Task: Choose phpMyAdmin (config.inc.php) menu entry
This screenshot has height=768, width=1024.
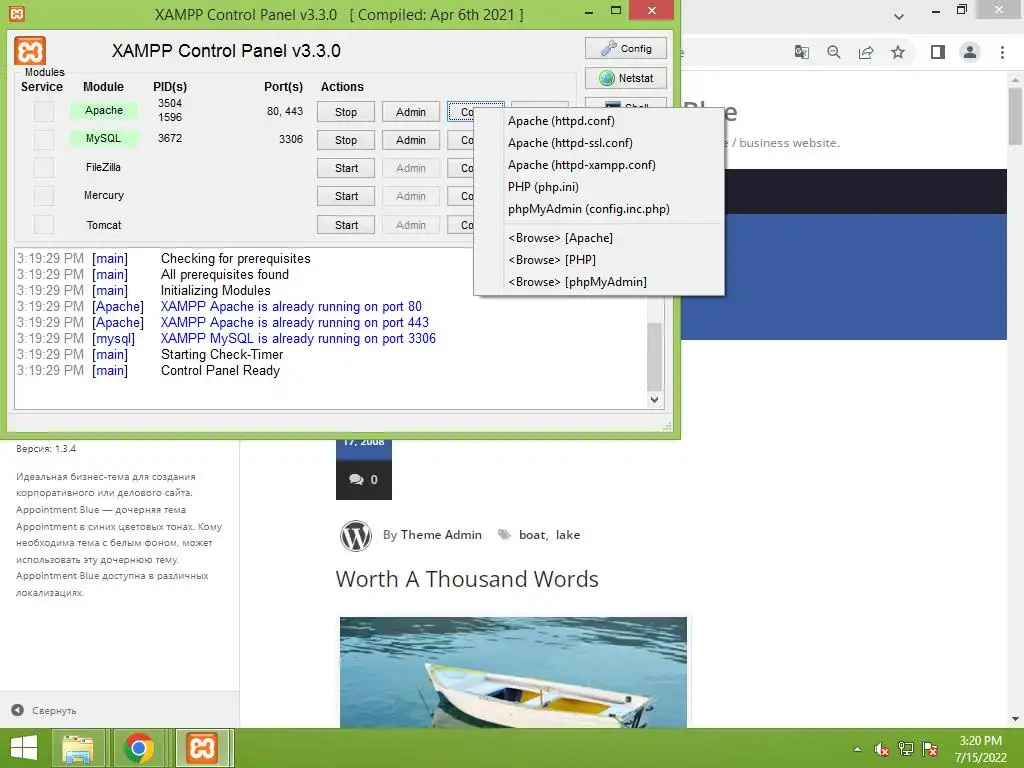Action: (599, 209)
